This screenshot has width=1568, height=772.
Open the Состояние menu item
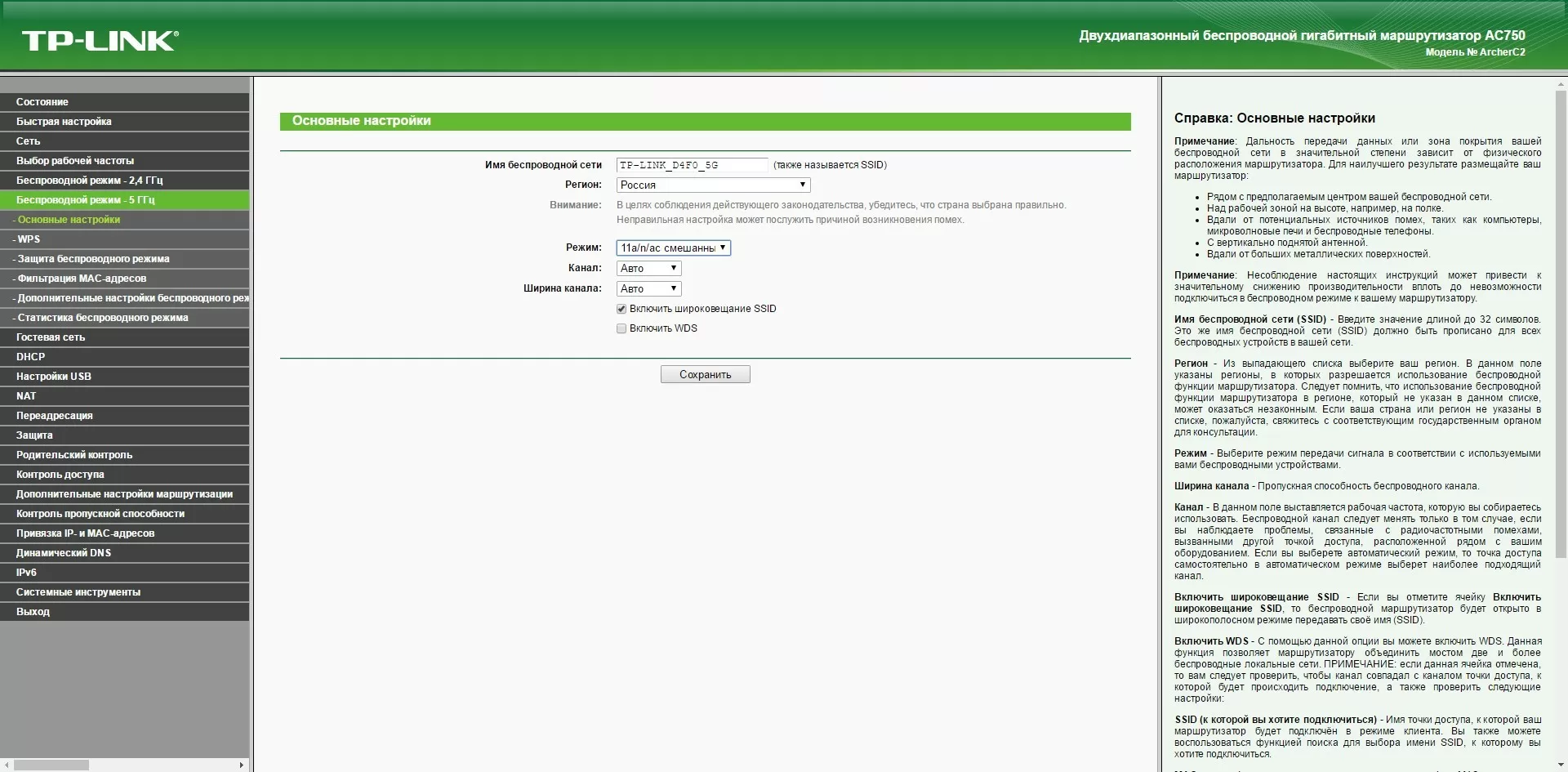[x=124, y=102]
